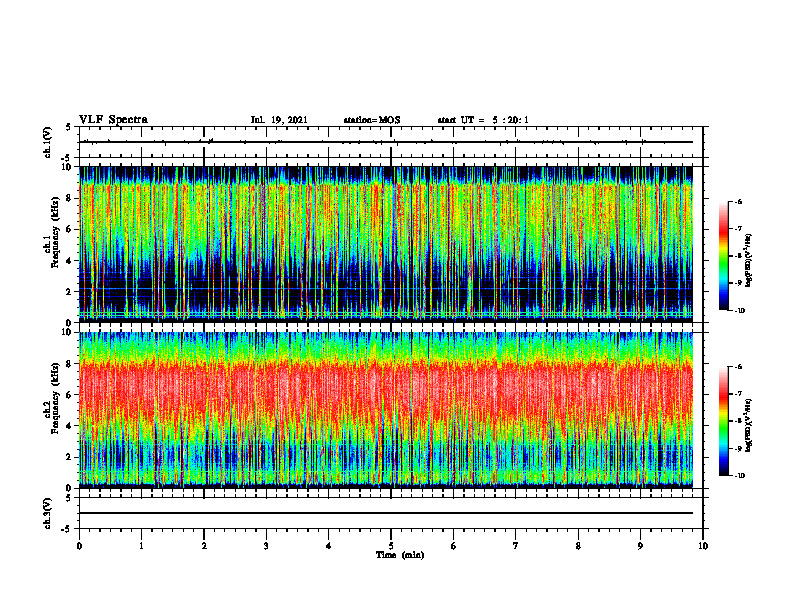Click the ch.1 spectrogram color scale bar
Viewport: 792px width, 612px height.
(x=724, y=256)
